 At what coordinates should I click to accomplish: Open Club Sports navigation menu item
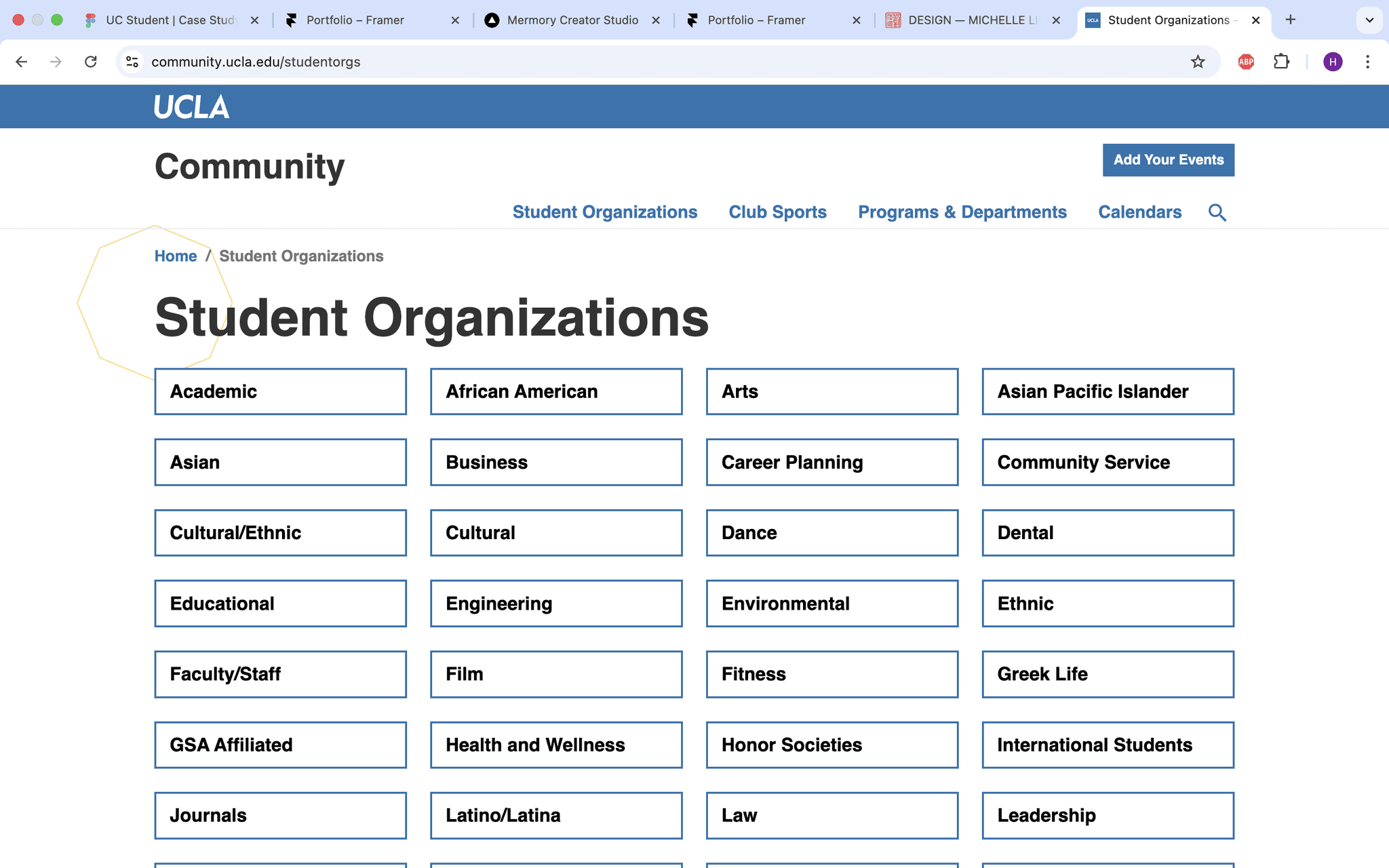pos(777,212)
